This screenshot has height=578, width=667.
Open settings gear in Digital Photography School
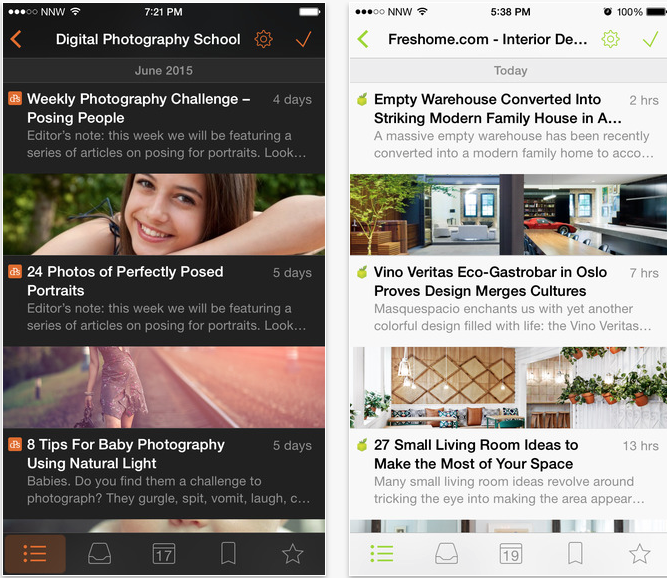263,39
